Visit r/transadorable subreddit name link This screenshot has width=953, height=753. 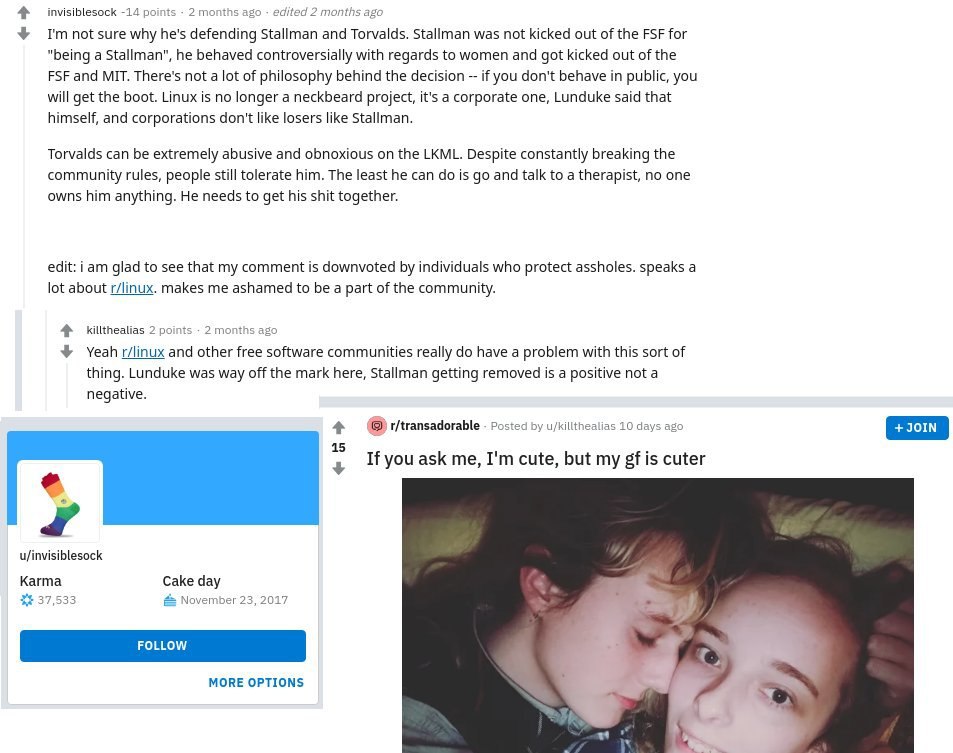[435, 425]
